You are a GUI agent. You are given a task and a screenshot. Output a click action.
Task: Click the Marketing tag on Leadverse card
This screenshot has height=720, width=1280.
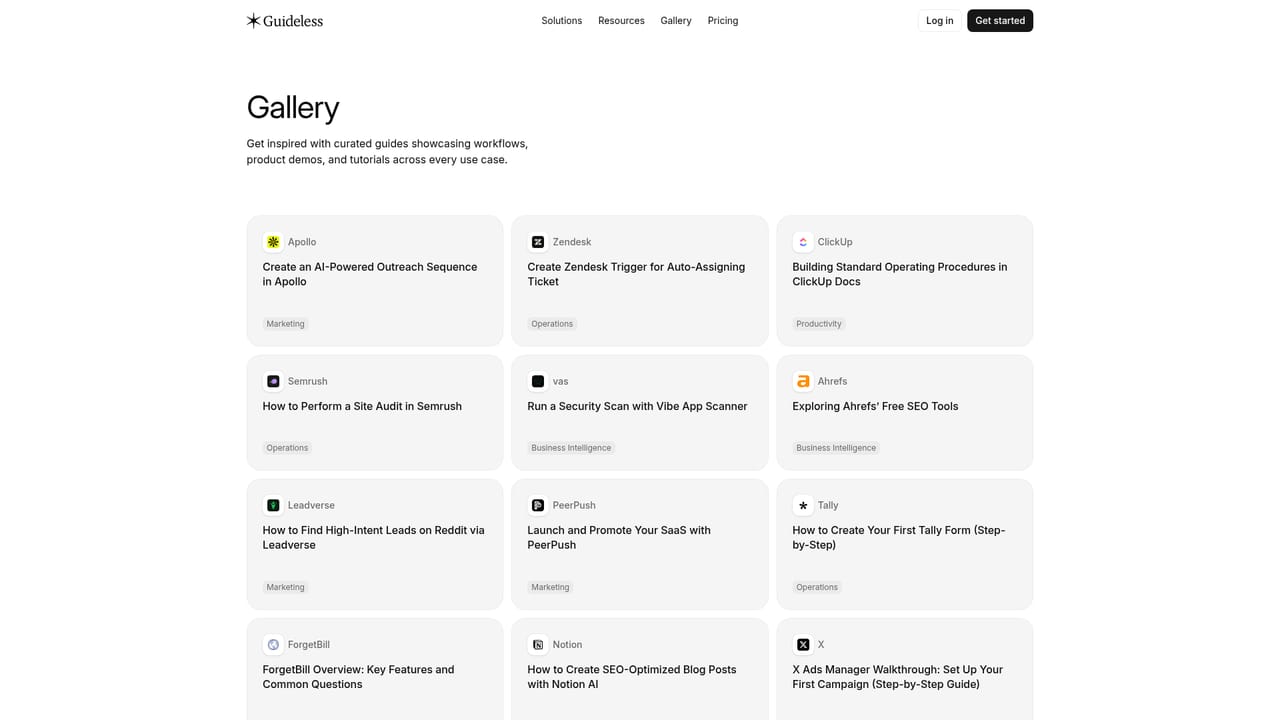(285, 587)
